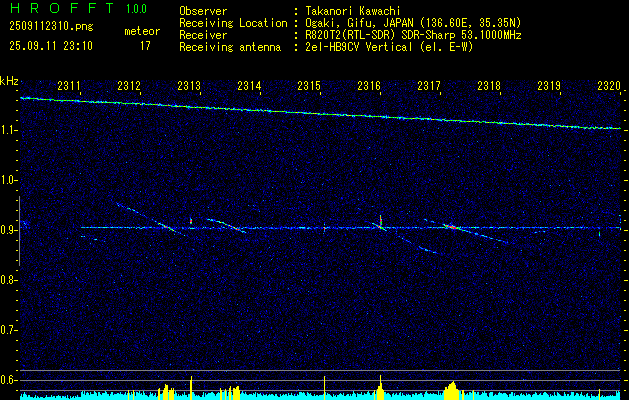
Task: Click the file name 2509112310.png
Action: point(51,26)
